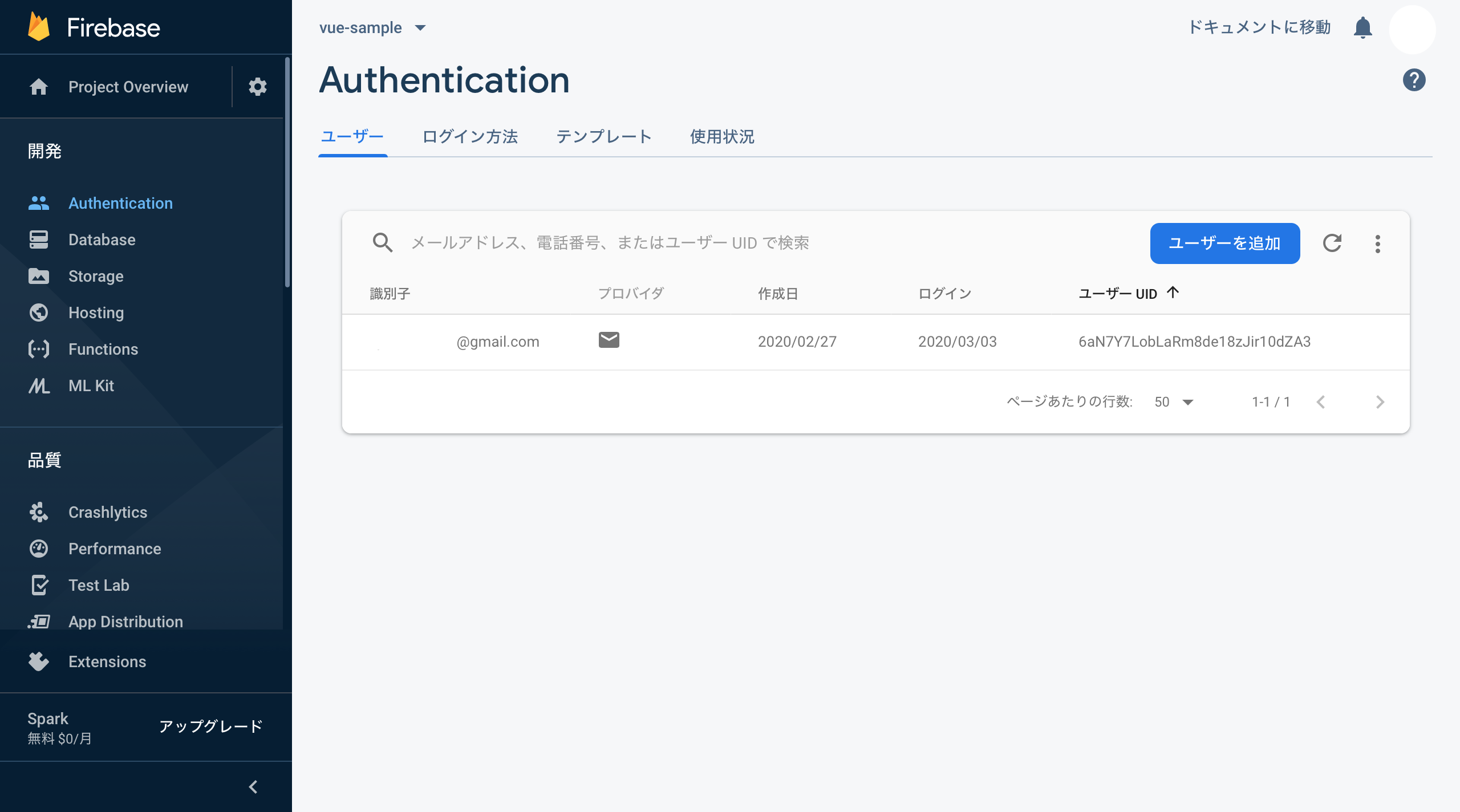
Task: Go to previous page of users
Action: click(x=1321, y=402)
